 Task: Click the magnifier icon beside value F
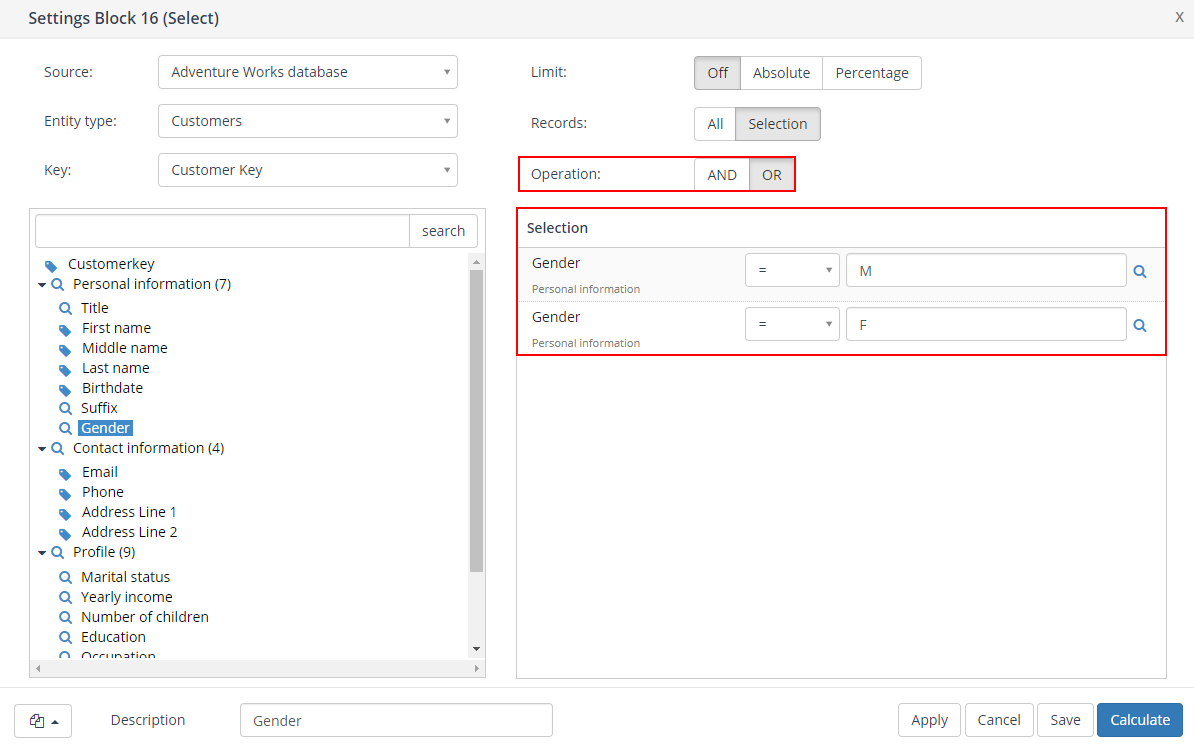tap(1139, 325)
